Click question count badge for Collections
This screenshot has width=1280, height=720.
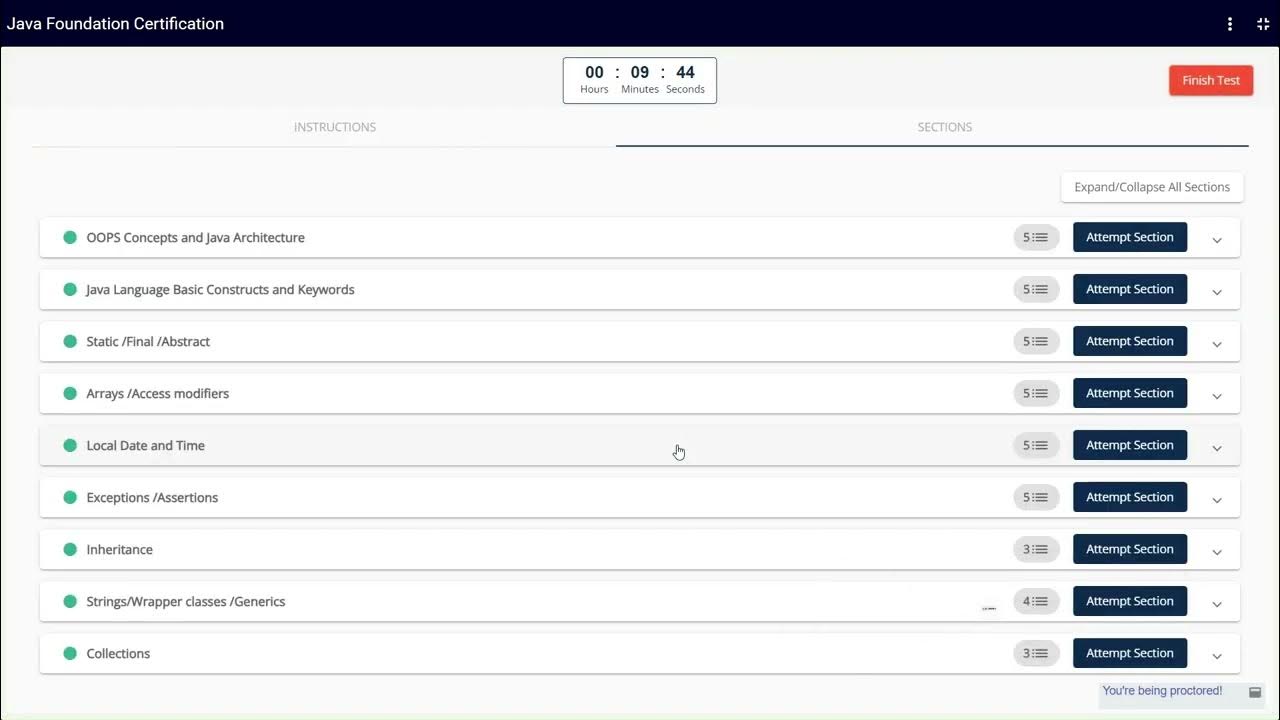(x=1036, y=653)
